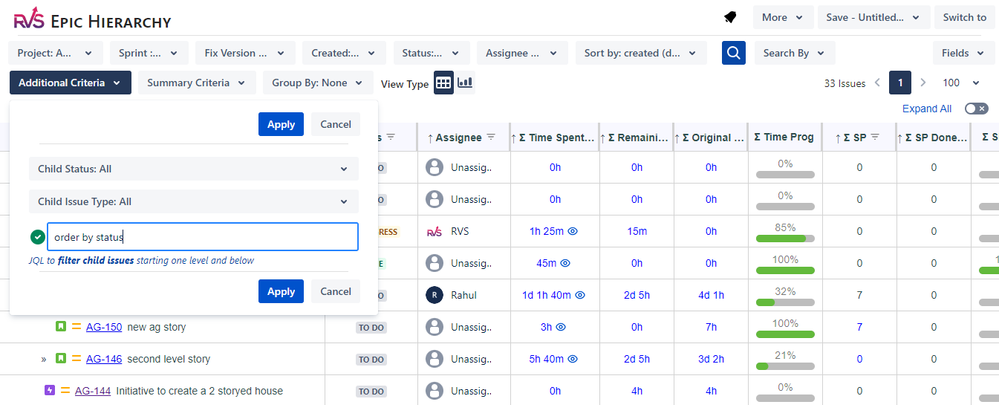The height and width of the screenshot is (405, 999).
Task: Open the Fix Version filter dropdown
Action: (x=245, y=53)
